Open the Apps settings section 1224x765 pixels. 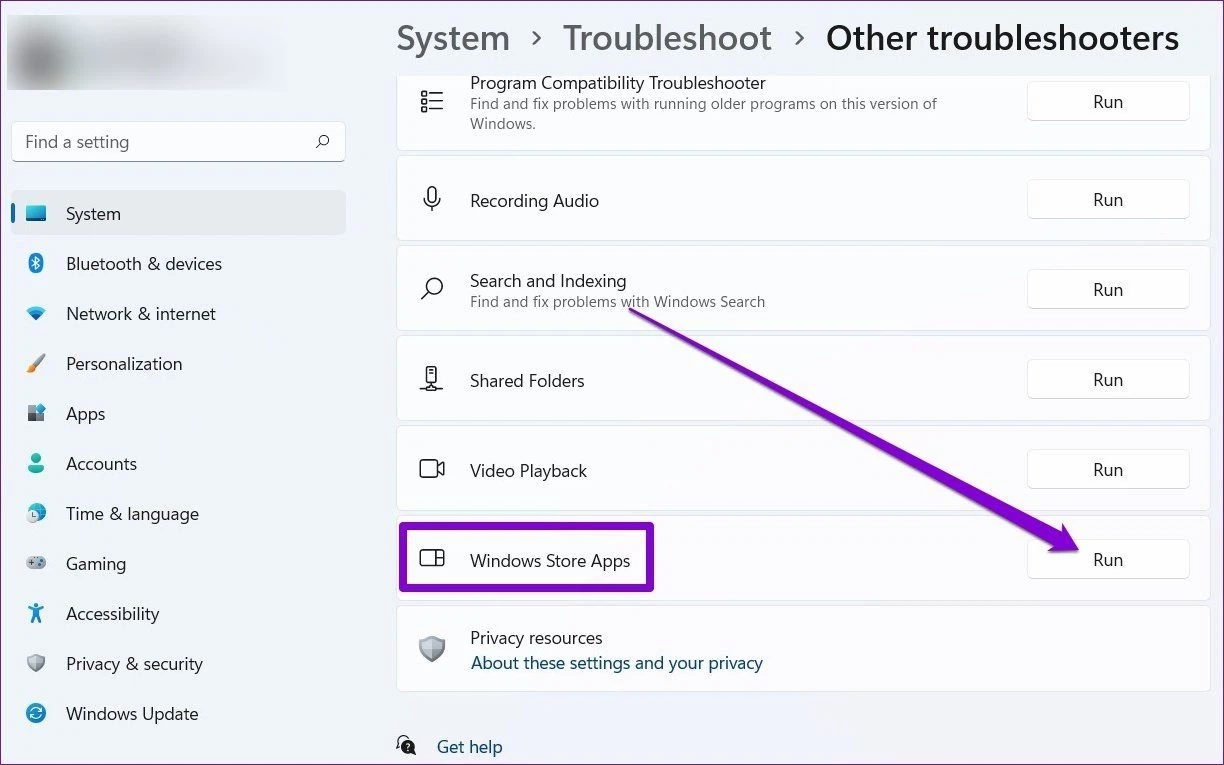click(x=85, y=414)
